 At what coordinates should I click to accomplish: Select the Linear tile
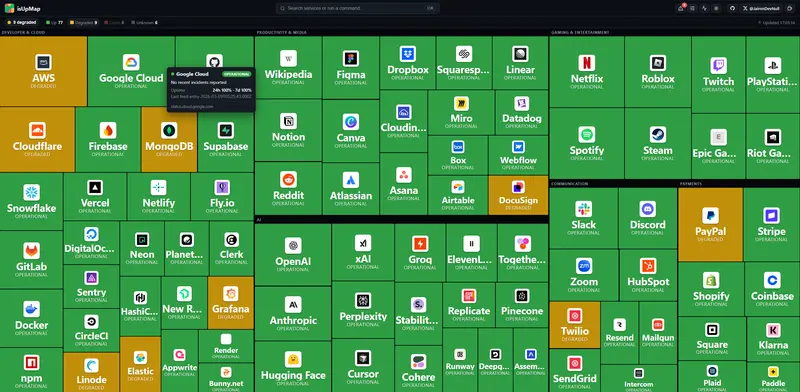[x=520, y=63]
